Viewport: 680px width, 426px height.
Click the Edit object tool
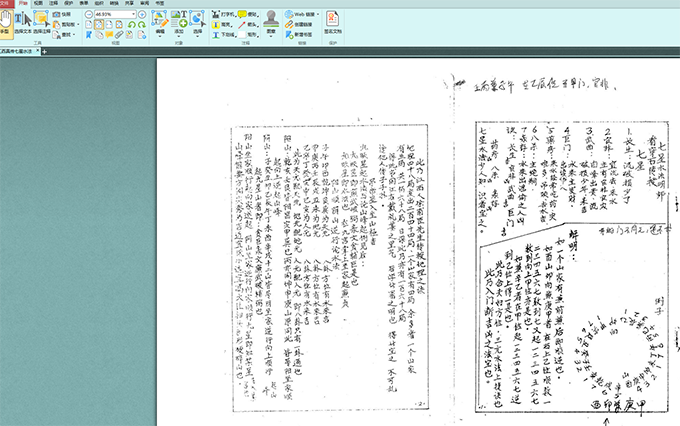pos(160,24)
